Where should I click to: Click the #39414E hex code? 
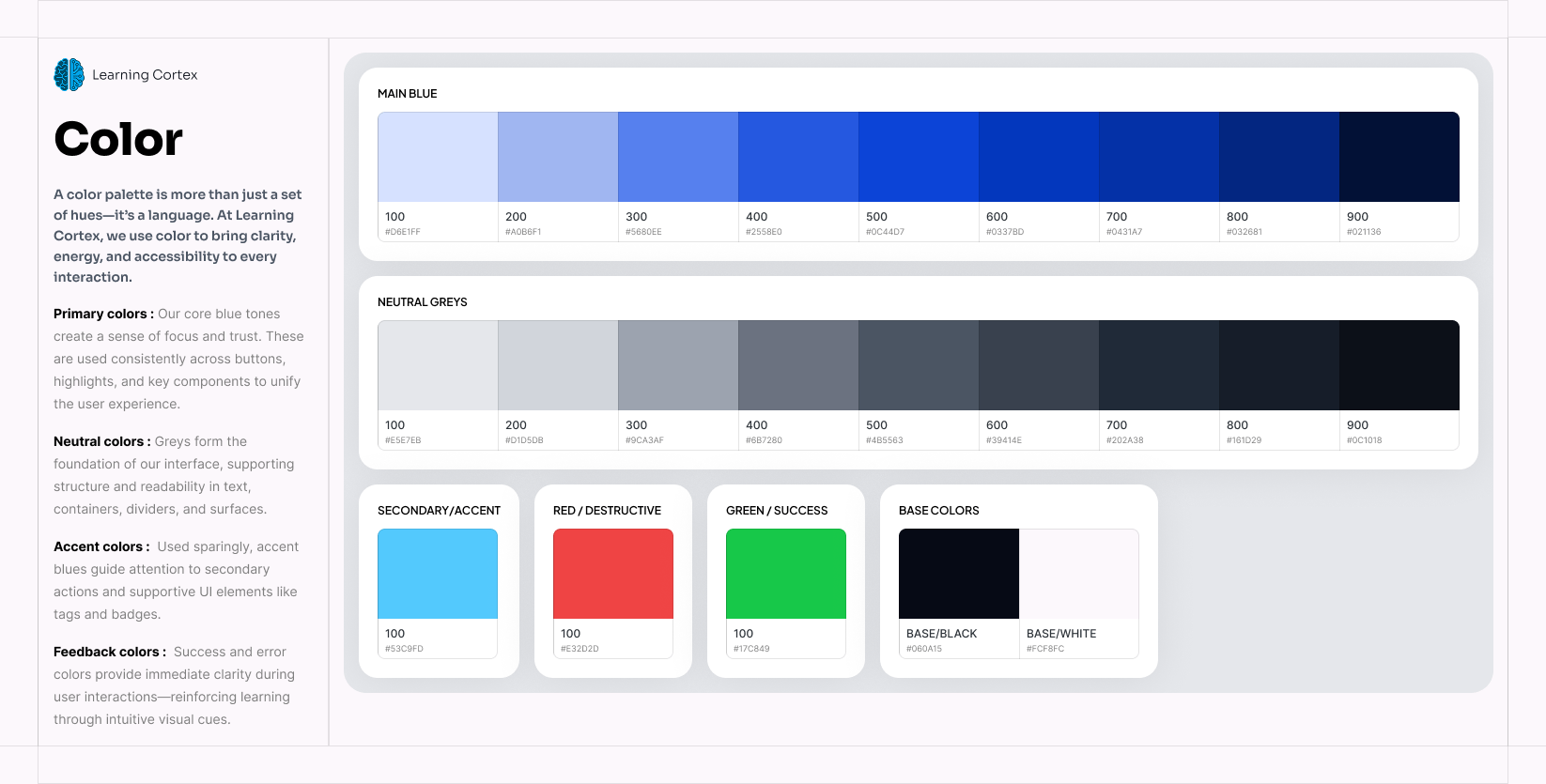pyautogui.click(x=1004, y=440)
